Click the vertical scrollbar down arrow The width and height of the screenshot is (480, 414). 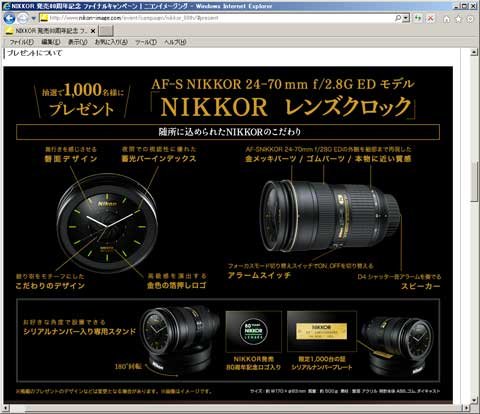(474, 400)
